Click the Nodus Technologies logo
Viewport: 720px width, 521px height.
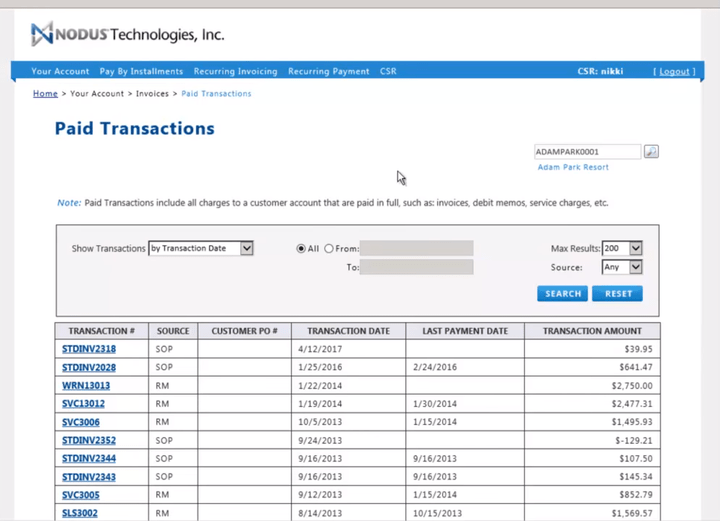tap(127, 35)
